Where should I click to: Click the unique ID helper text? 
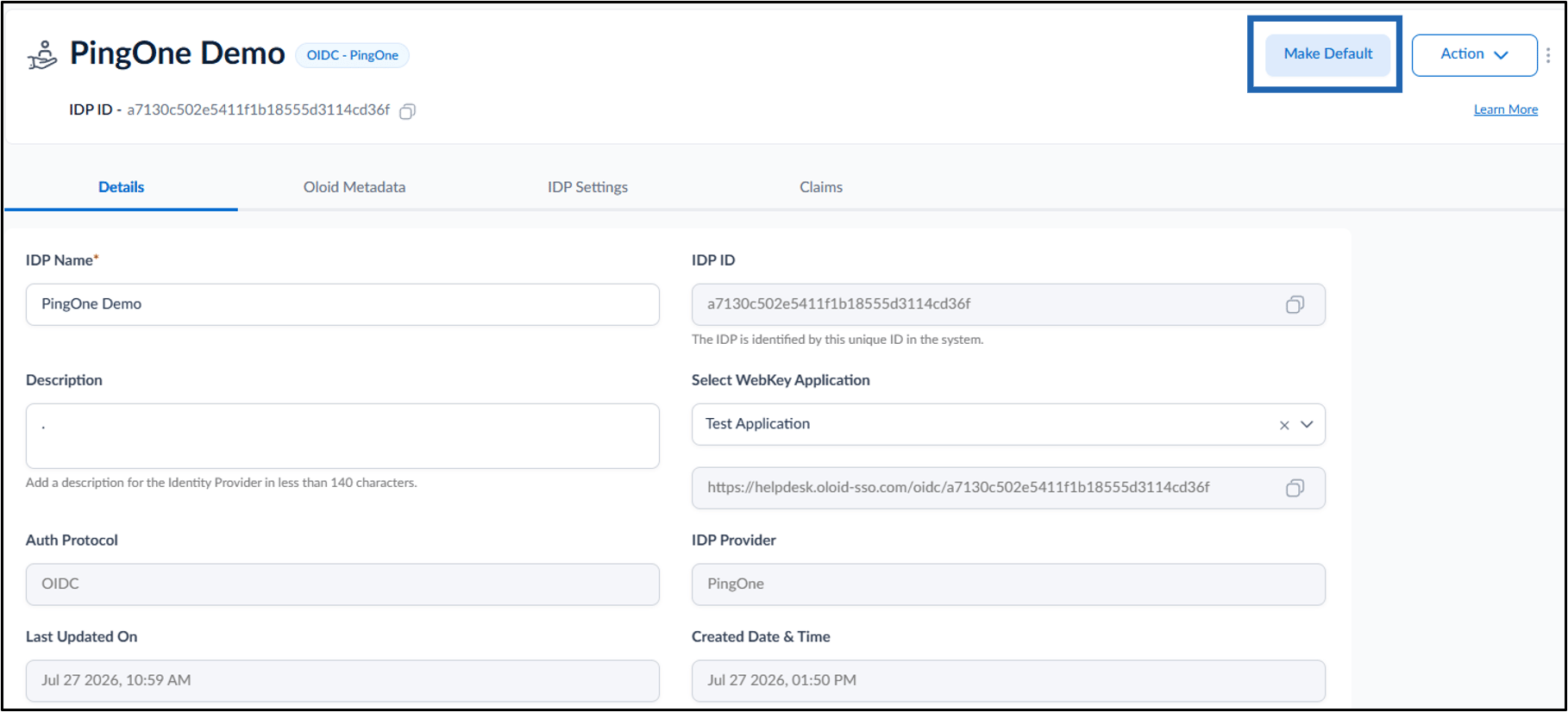837,340
